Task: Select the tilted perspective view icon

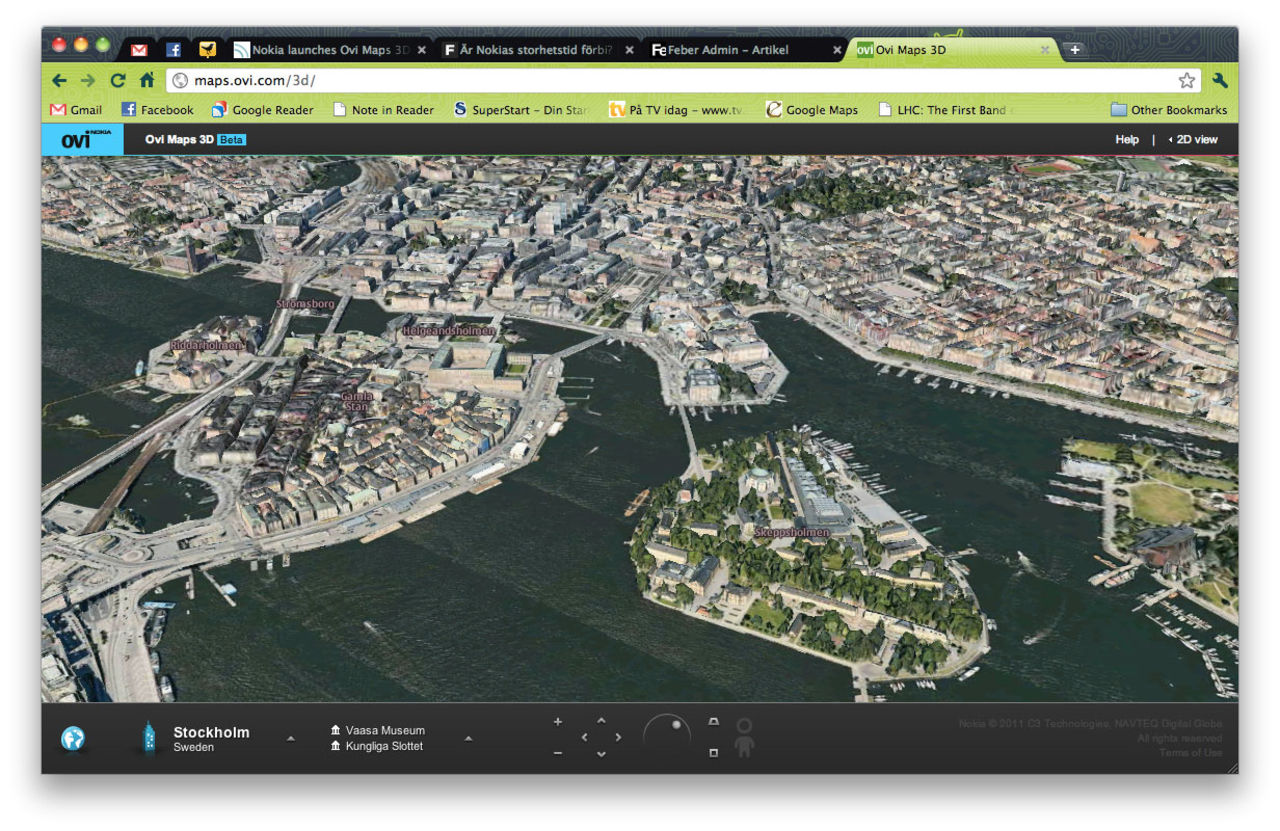Action: tap(713, 722)
